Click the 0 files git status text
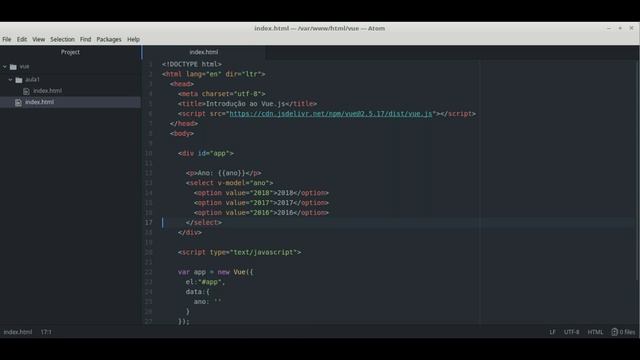The width and height of the screenshot is (640, 360). click(627, 332)
